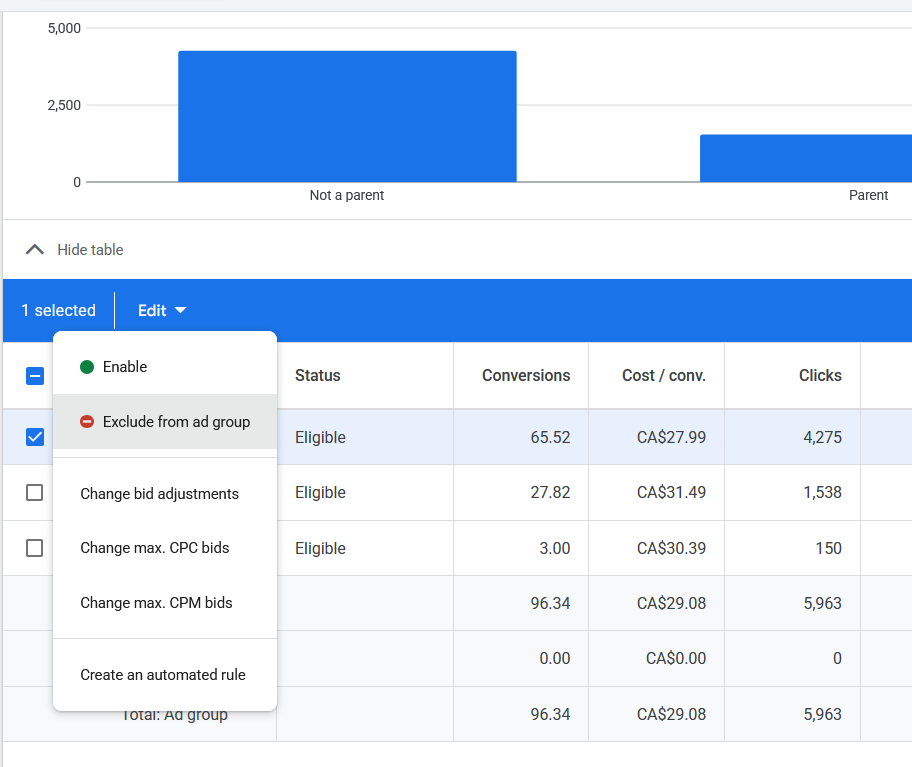Viewport: 912px width, 767px height.
Task: Click the 'Not a parent' axis label
Action: click(x=347, y=195)
